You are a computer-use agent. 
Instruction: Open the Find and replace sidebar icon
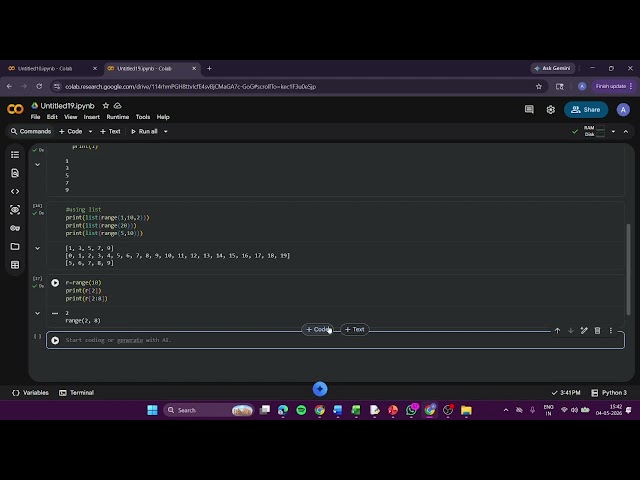[15, 173]
